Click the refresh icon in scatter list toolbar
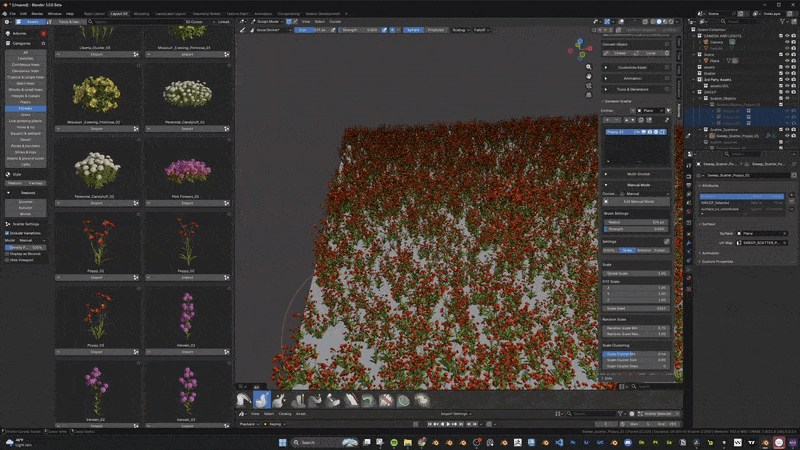The width and height of the screenshot is (800, 450). (641, 120)
